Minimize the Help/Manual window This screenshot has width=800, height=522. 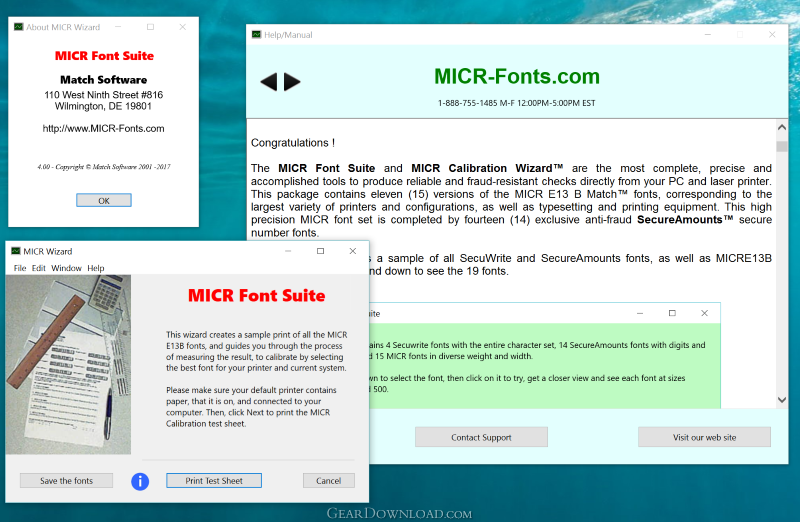point(708,35)
